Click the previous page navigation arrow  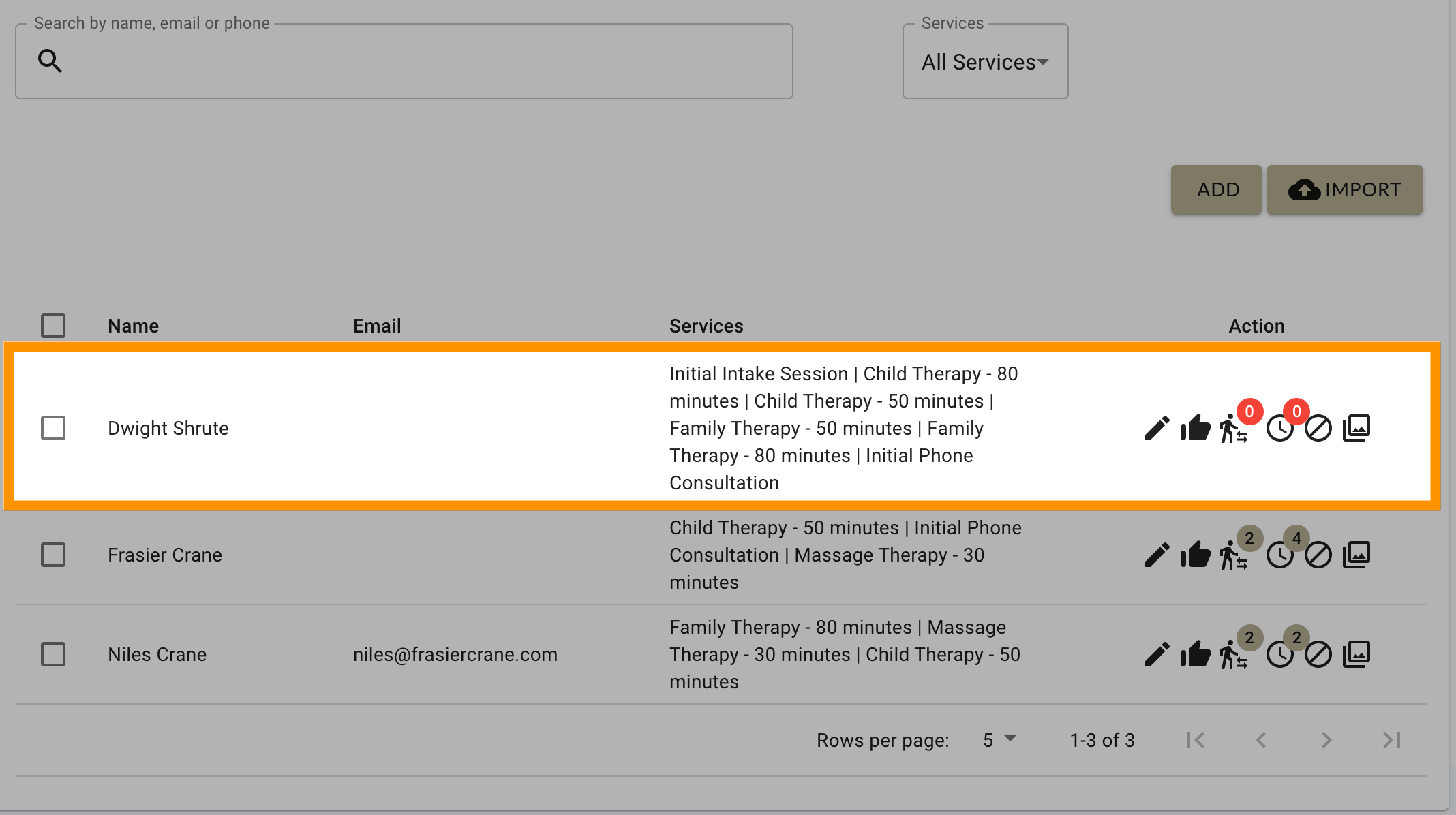(1262, 740)
